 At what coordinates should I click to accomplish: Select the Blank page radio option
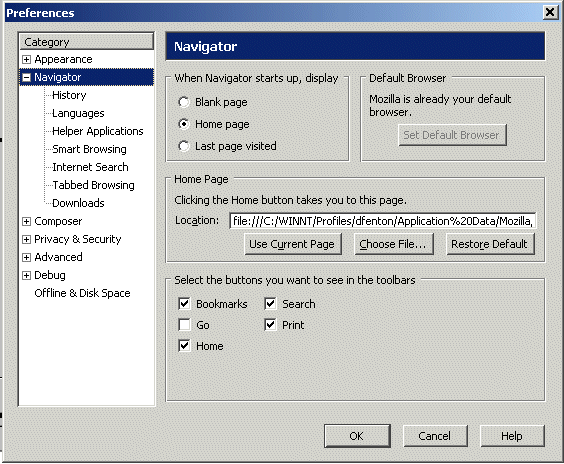click(x=184, y=102)
